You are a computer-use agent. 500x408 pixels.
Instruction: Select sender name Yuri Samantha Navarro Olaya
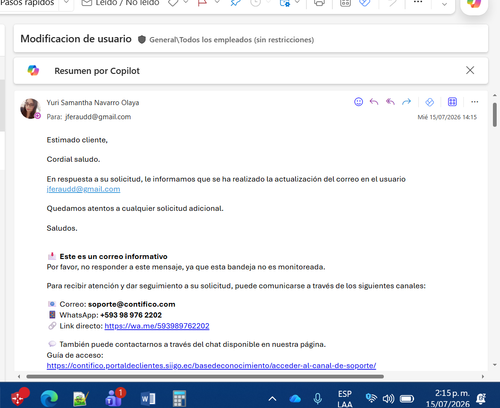coord(93,102)
